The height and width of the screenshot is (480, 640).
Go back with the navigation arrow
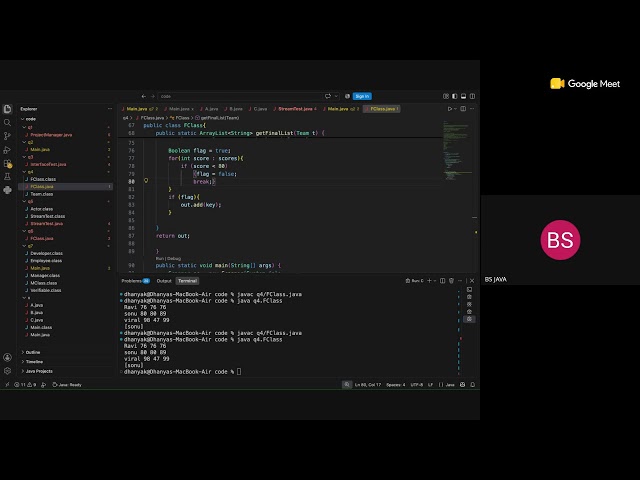coord(144,96)
